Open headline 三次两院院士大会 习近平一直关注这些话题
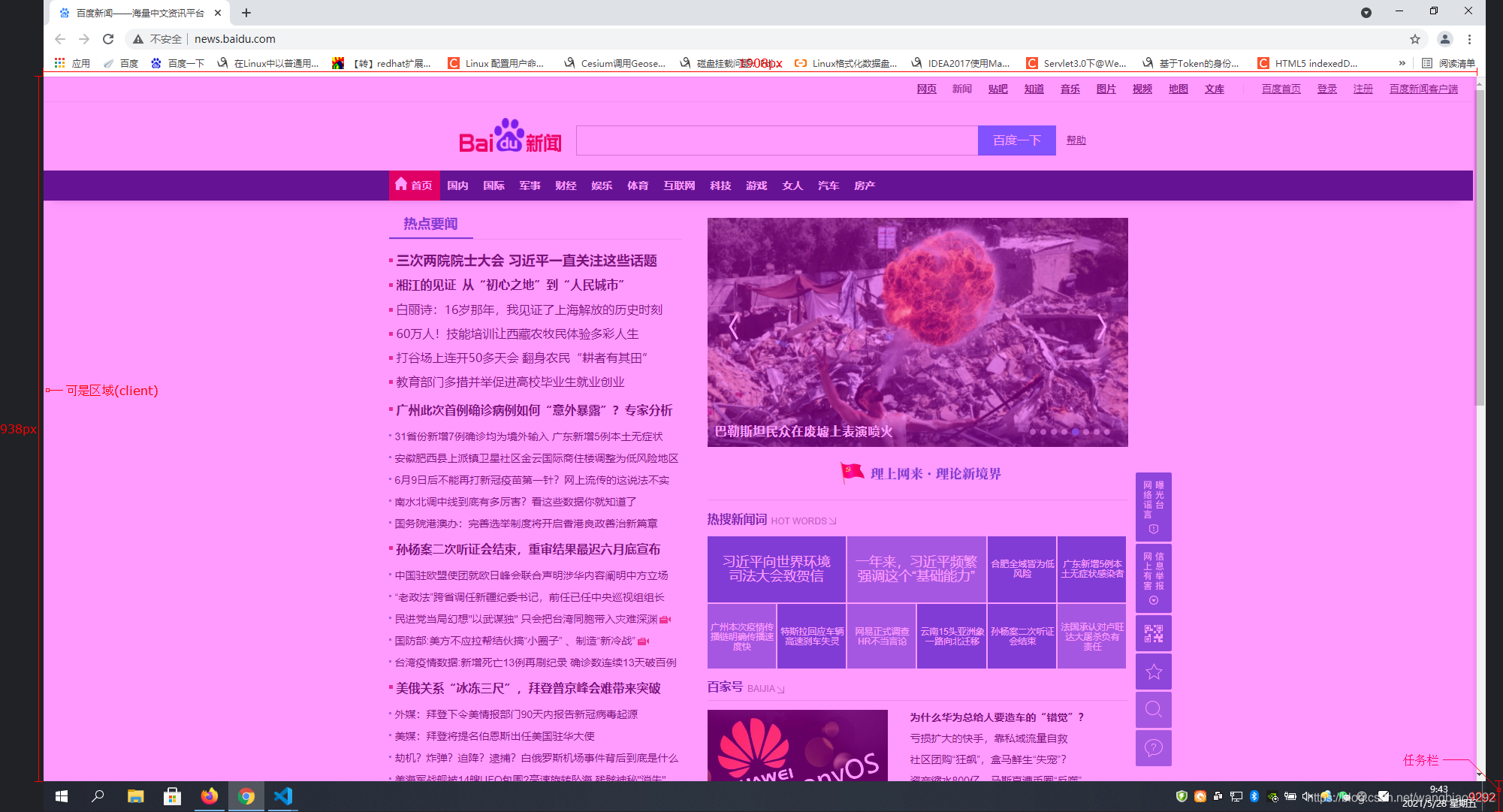Screen dimensions: 1503x812 [527, 261]
